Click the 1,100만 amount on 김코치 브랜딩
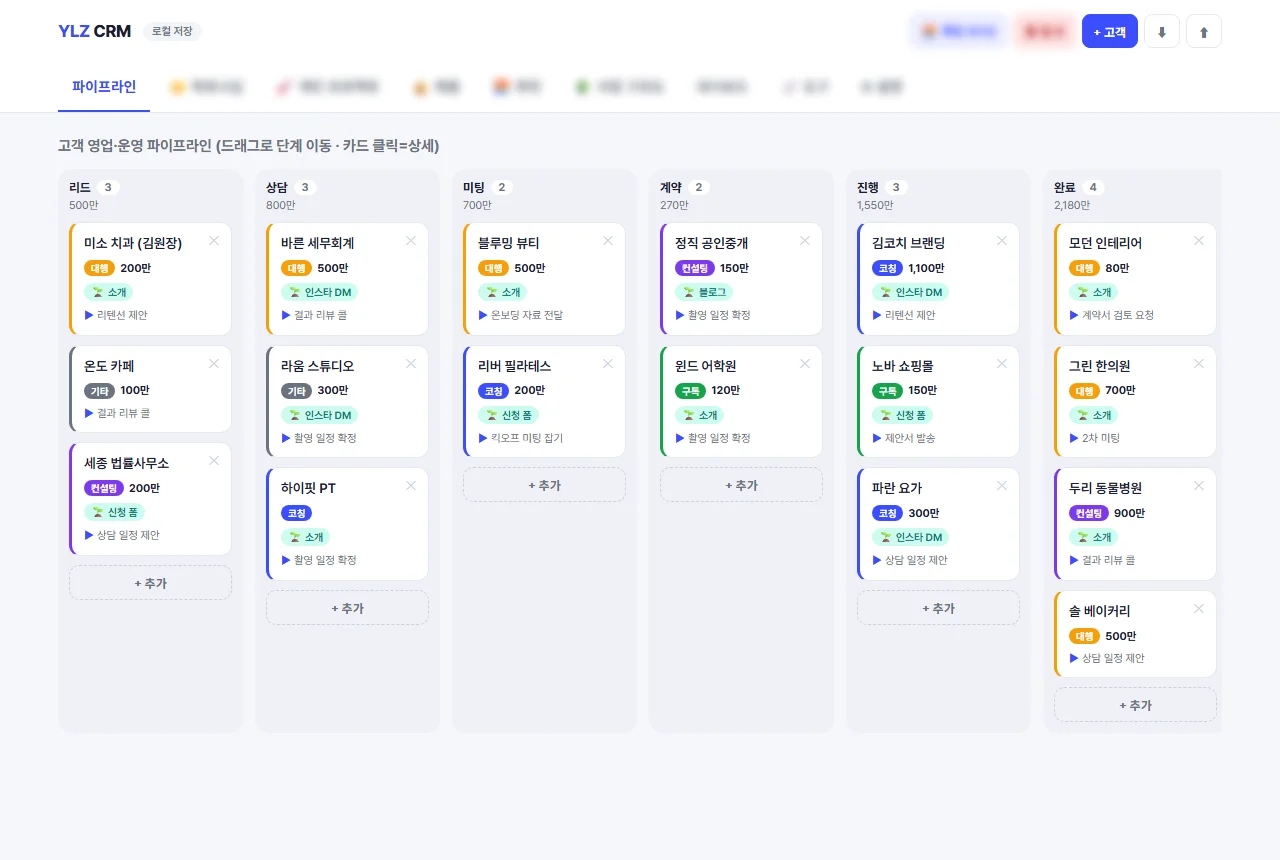The image size is (1280, 860). coord(926,268)
